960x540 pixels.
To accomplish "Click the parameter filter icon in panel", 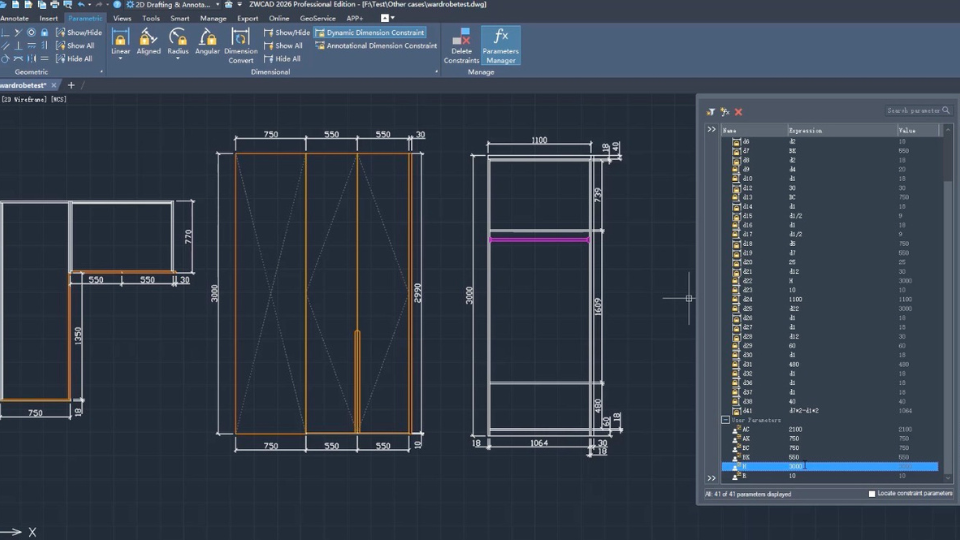I will [710, 112].
